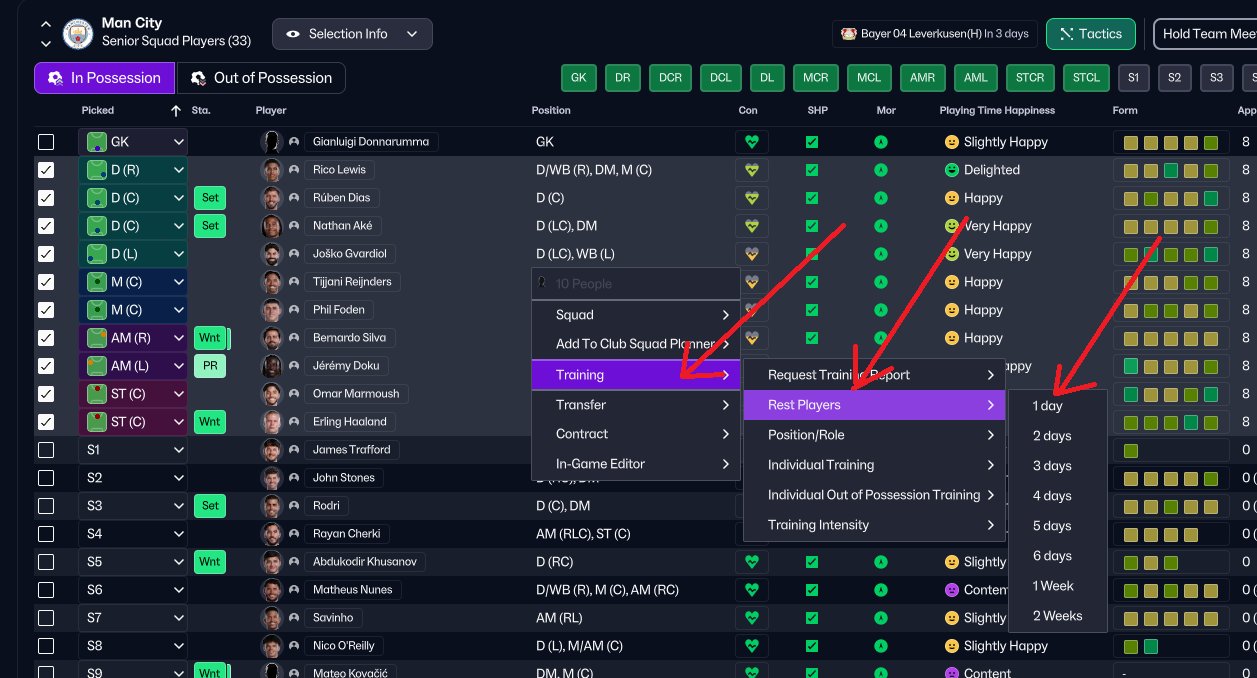Uncheck the Rico Lewis row checkbox
Image resolution: width=1257 pixels, height=678 pixels.
tap(46, 170)
